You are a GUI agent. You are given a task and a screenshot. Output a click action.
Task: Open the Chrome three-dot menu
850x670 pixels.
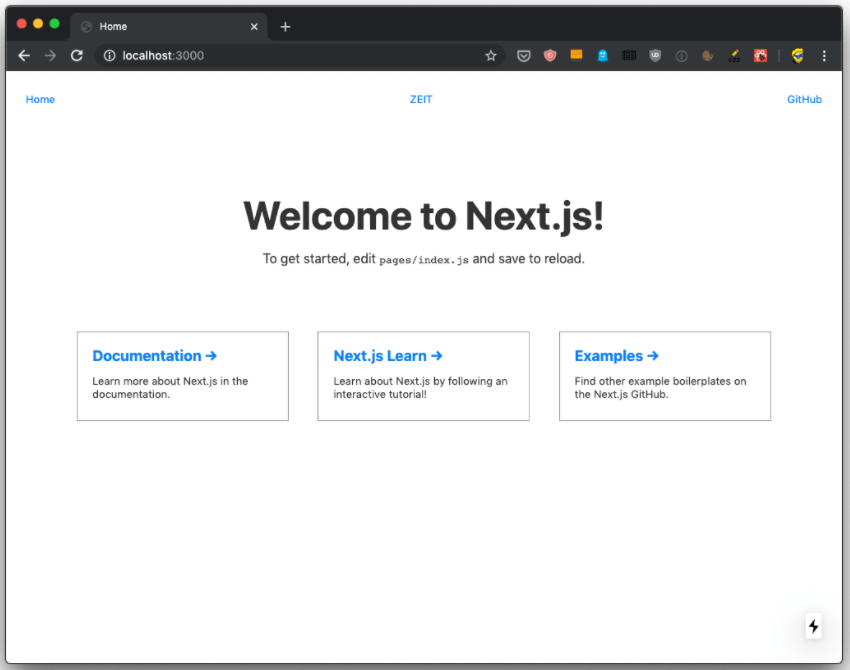pos(824,56)
